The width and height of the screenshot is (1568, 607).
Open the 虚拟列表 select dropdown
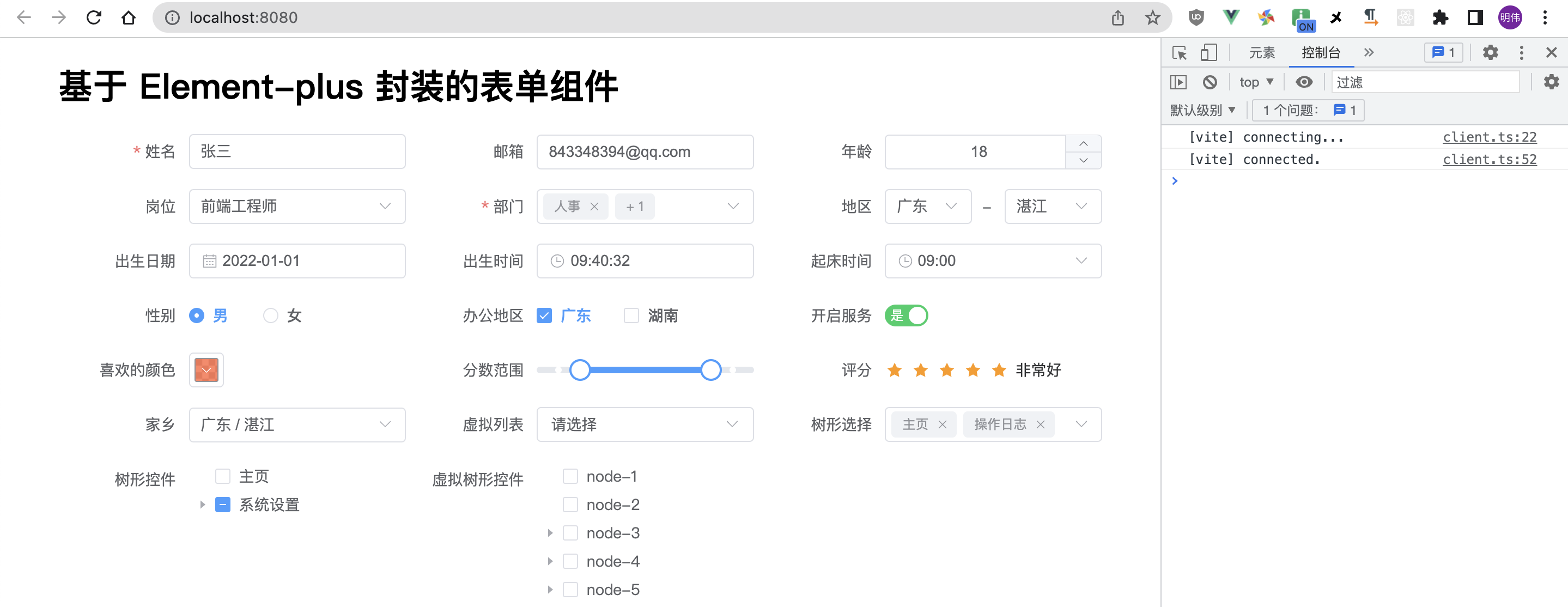point(645,424)
